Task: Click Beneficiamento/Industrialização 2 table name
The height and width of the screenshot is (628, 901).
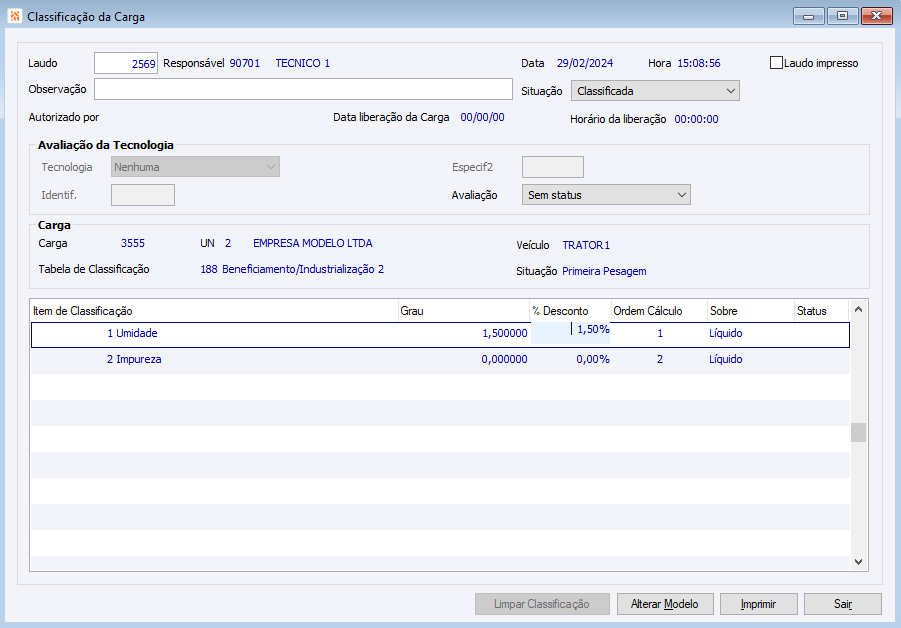Action: point(303,269)
